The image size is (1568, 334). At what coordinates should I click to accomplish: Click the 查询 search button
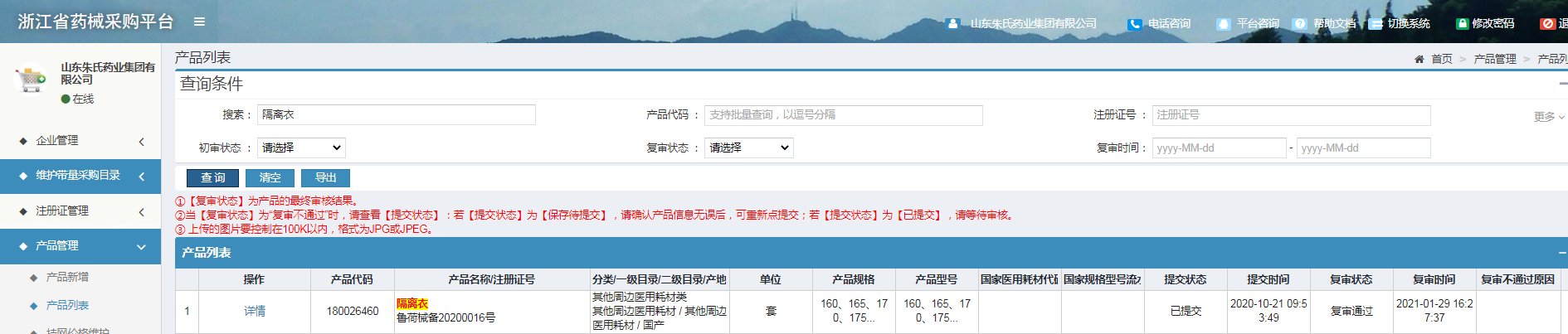212,178
